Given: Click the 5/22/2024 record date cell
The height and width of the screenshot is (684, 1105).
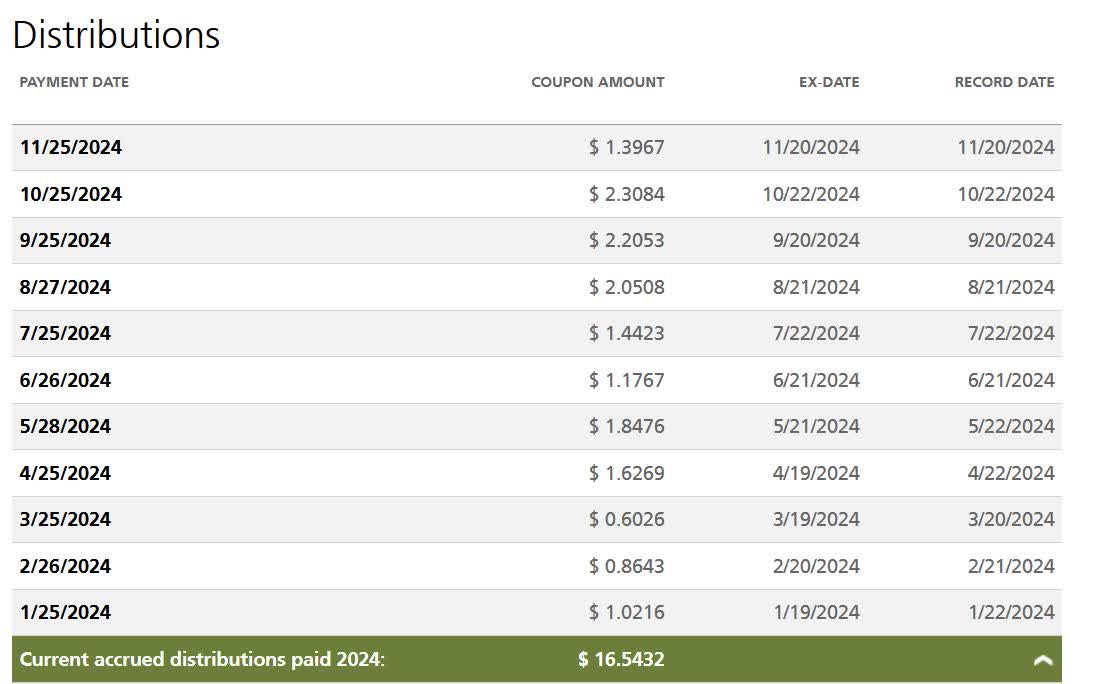Looking at the screenshot, I should [1011, 426].
